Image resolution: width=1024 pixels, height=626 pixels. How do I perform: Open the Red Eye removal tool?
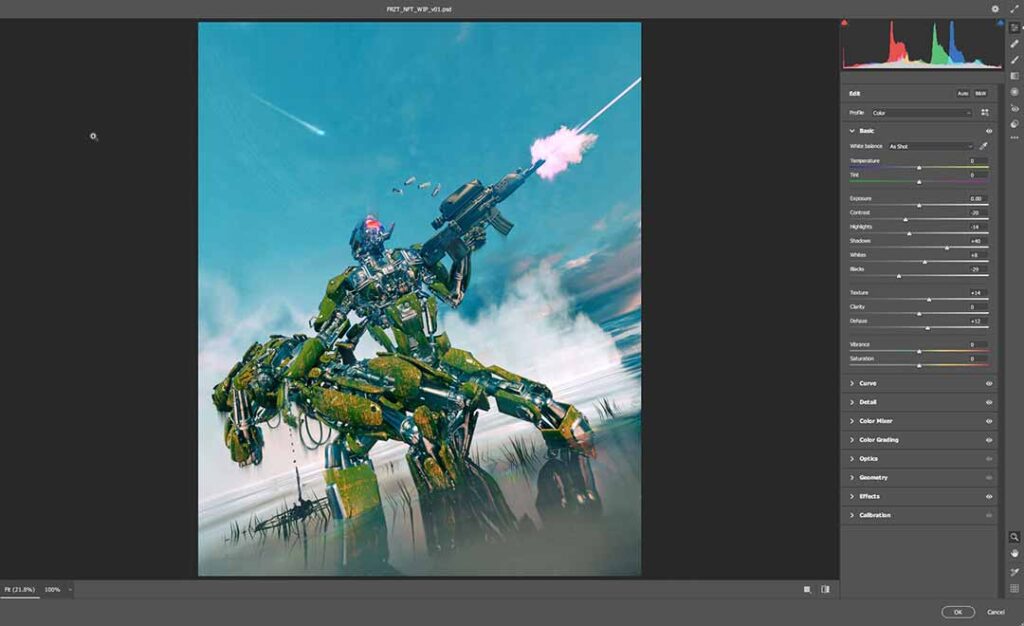tap(1014, 108)
